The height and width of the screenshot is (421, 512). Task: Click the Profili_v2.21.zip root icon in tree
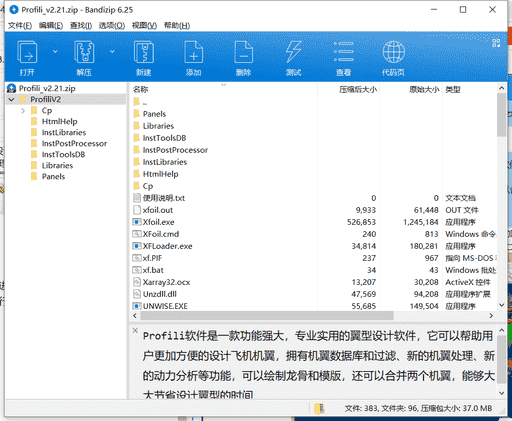tap(12, 88)
